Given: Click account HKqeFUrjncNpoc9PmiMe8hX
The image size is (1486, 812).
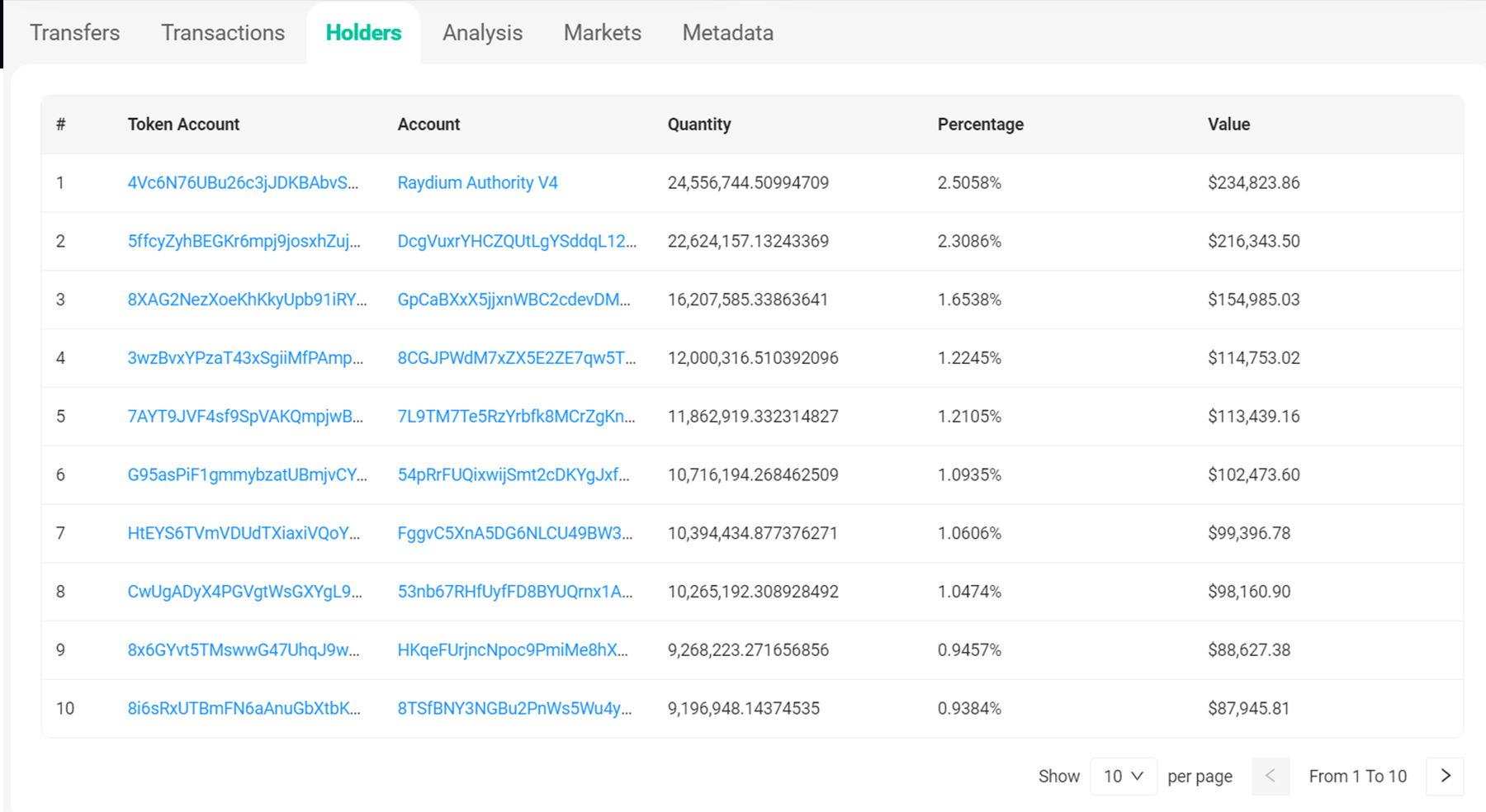Looking at the screenshot, I should pyautogui.click(x=513, y=649).
